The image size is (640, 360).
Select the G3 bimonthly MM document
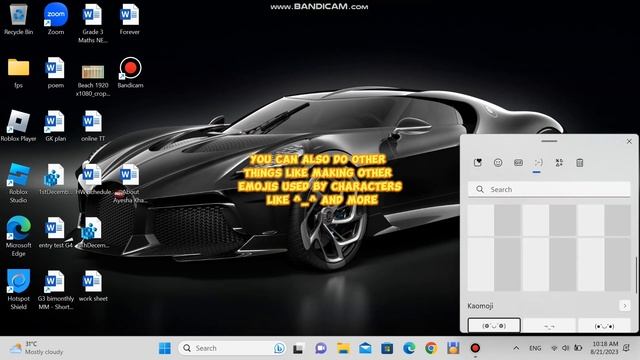pos(56,290)
